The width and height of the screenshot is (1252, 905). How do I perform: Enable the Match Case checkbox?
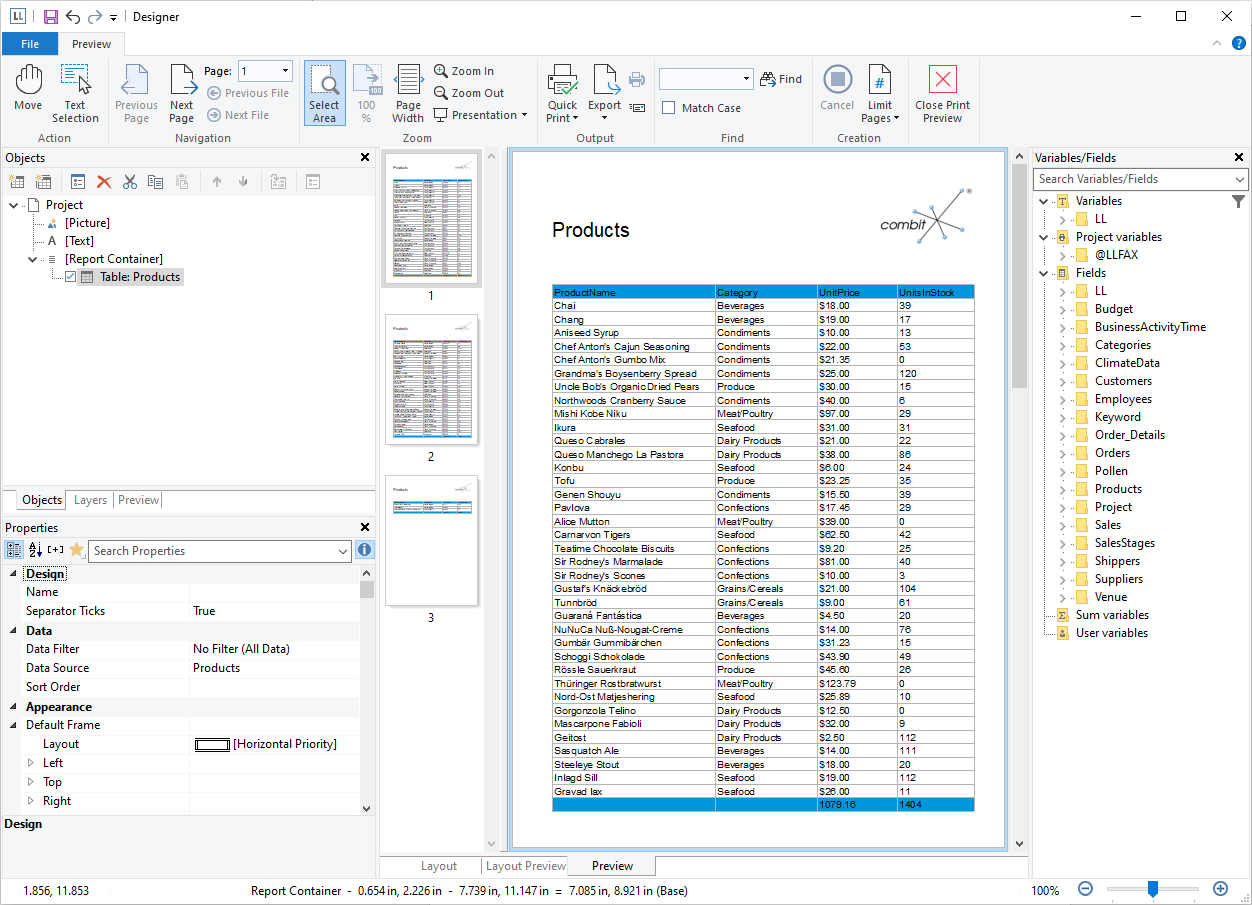point(669,108)
